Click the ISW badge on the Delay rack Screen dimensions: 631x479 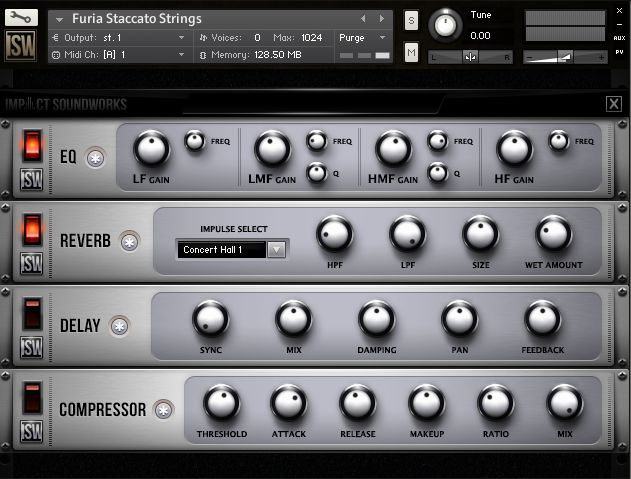tap(31, 347)
